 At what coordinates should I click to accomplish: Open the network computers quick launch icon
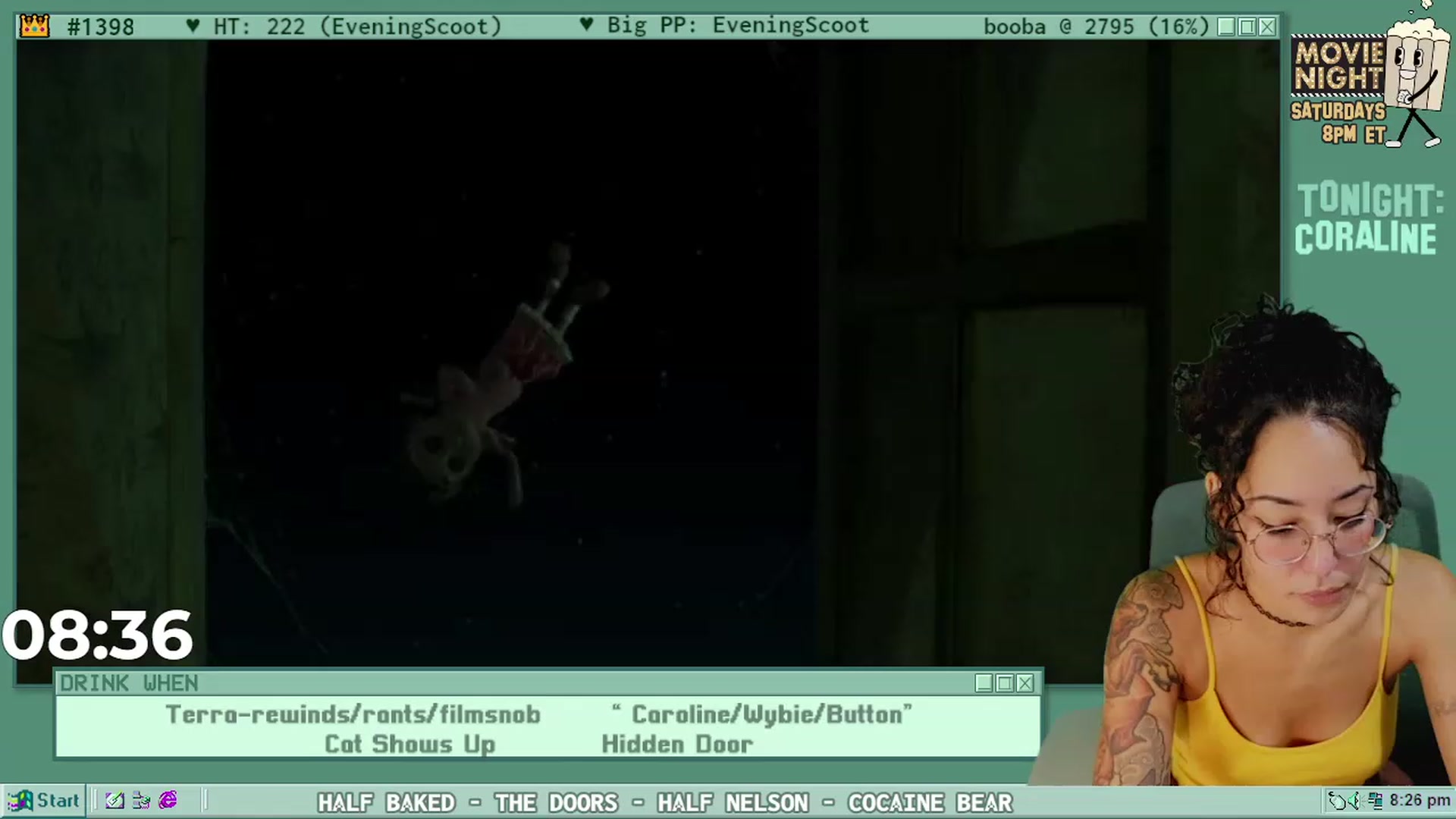pos(141,800)
